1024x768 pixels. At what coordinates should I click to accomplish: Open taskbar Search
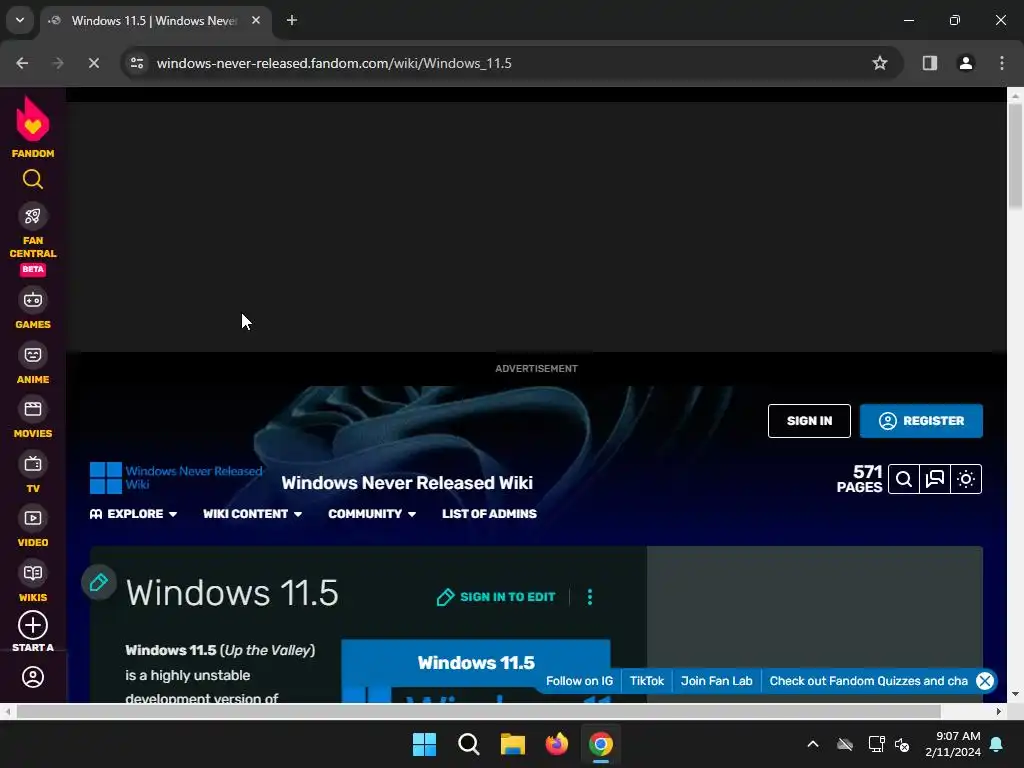point(468,744)
